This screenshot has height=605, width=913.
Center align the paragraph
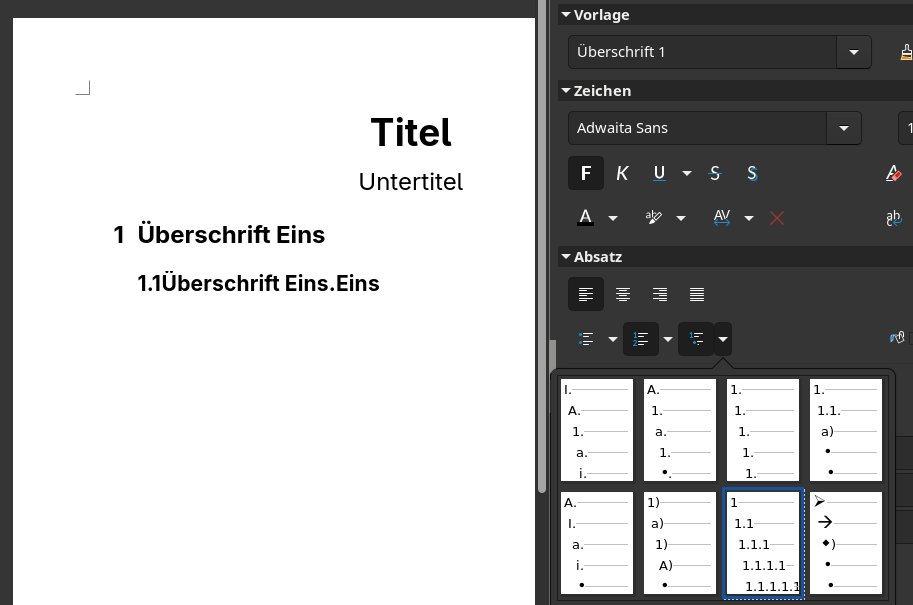[623, 294]
